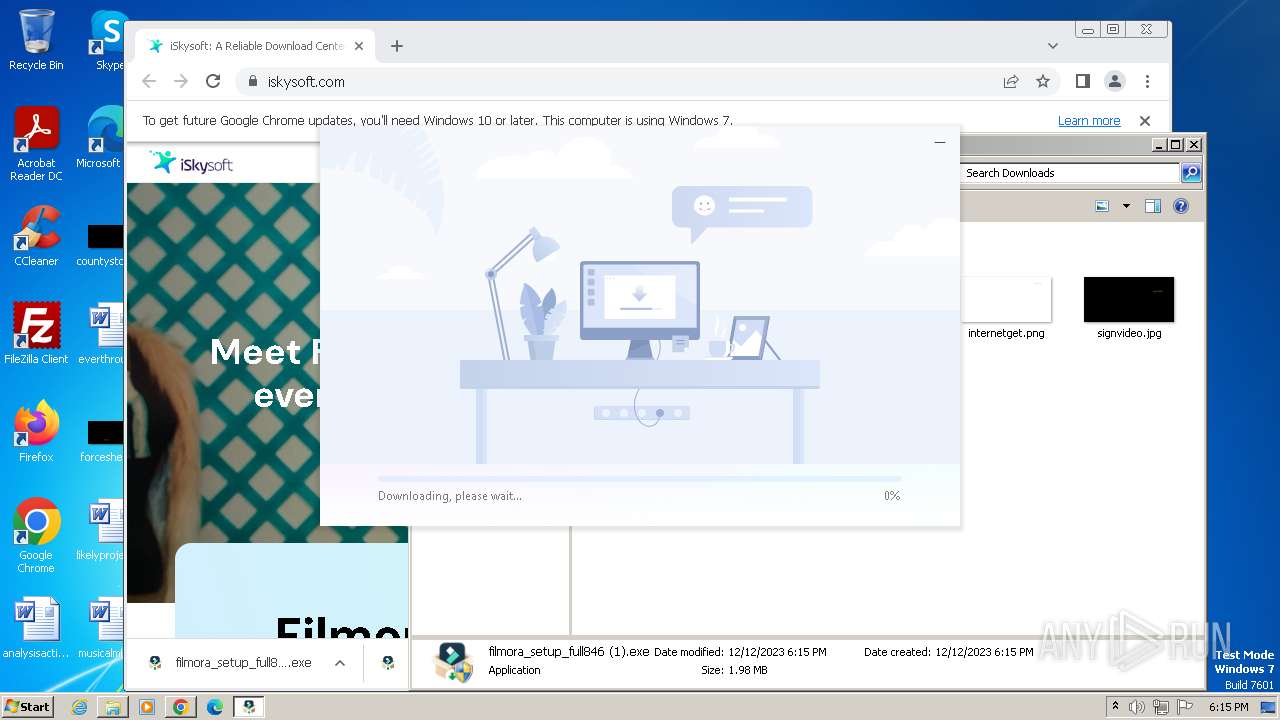The image size is (1280, 720).
Task: Toggle the preview pane in Explorer
Action: [1153, 206]
